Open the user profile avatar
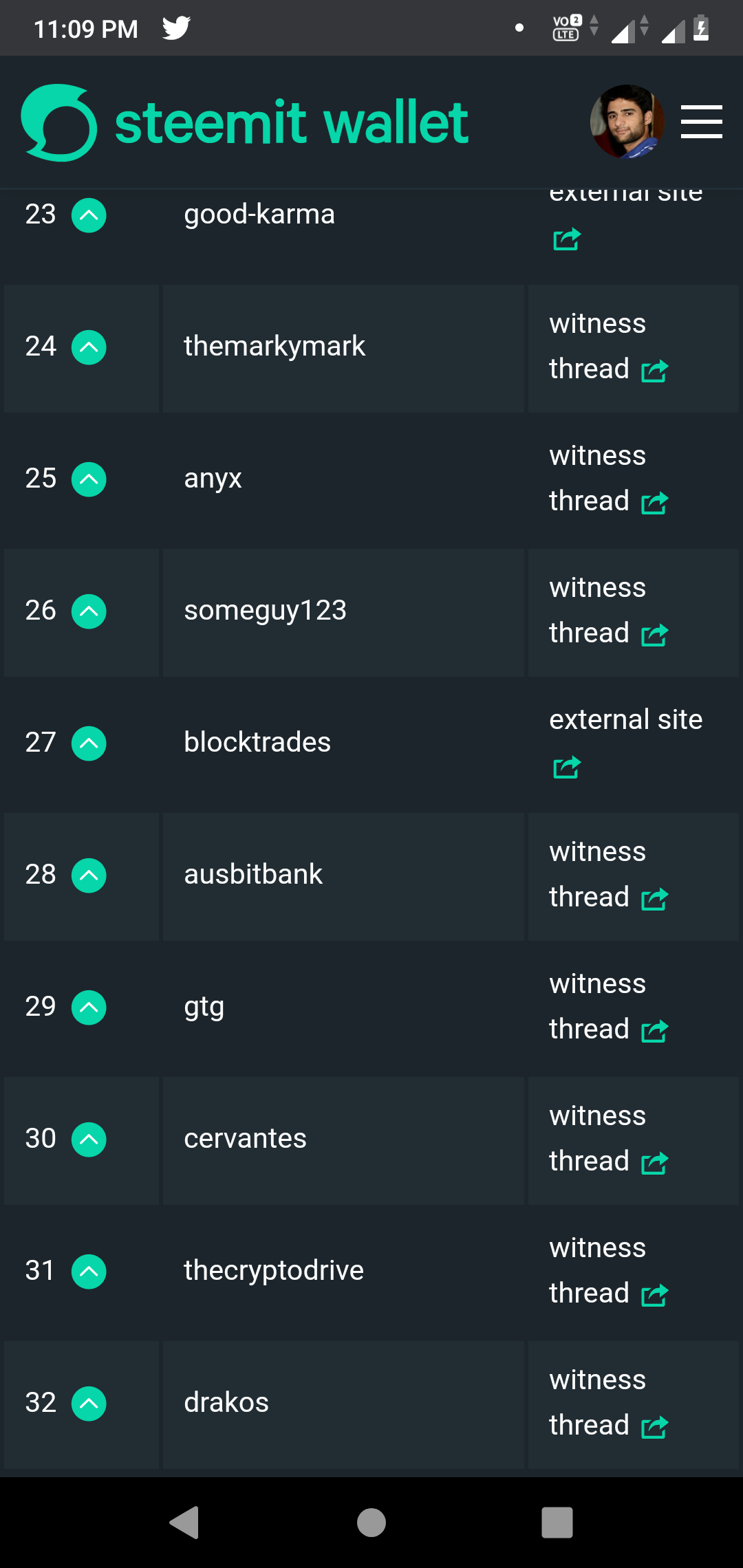This screenshot has width=743, height=1568. (x=627, y=122)
